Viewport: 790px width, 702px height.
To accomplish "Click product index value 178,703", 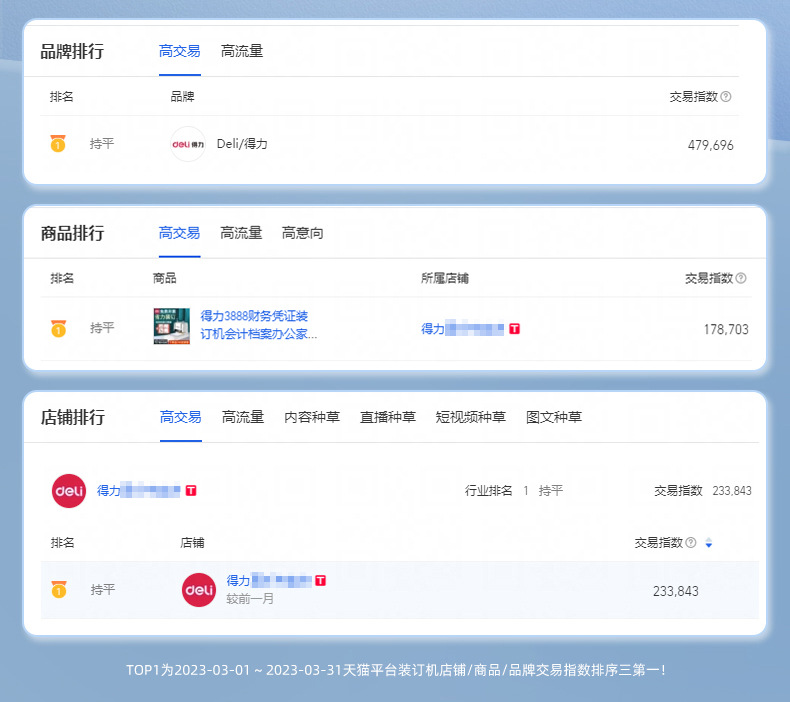I will [x=726, y=330].
